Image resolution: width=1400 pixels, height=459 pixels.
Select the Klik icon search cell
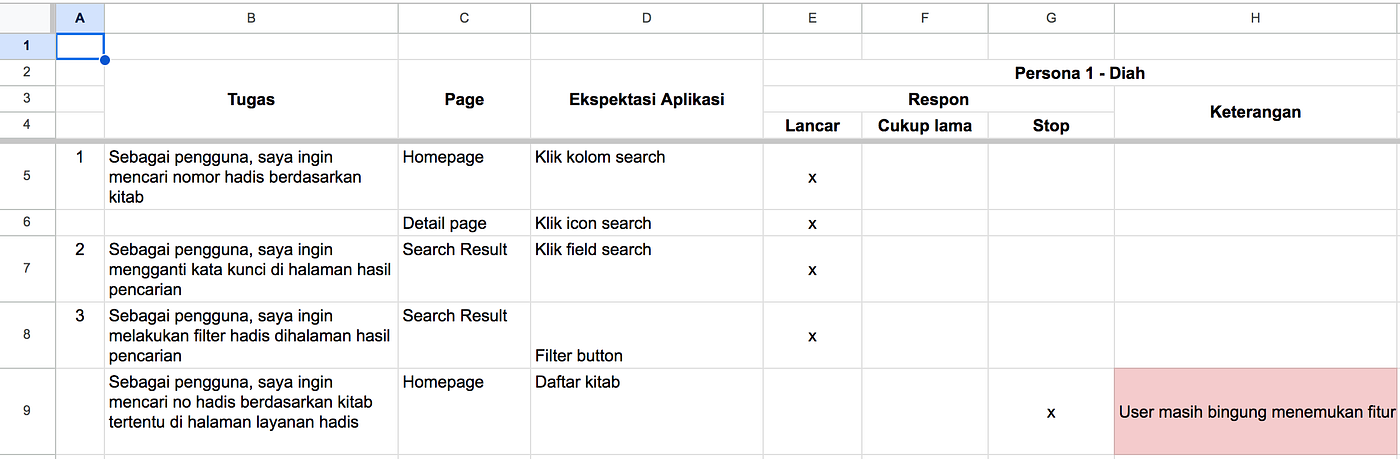pyautogui.click(x=647, y=223)
